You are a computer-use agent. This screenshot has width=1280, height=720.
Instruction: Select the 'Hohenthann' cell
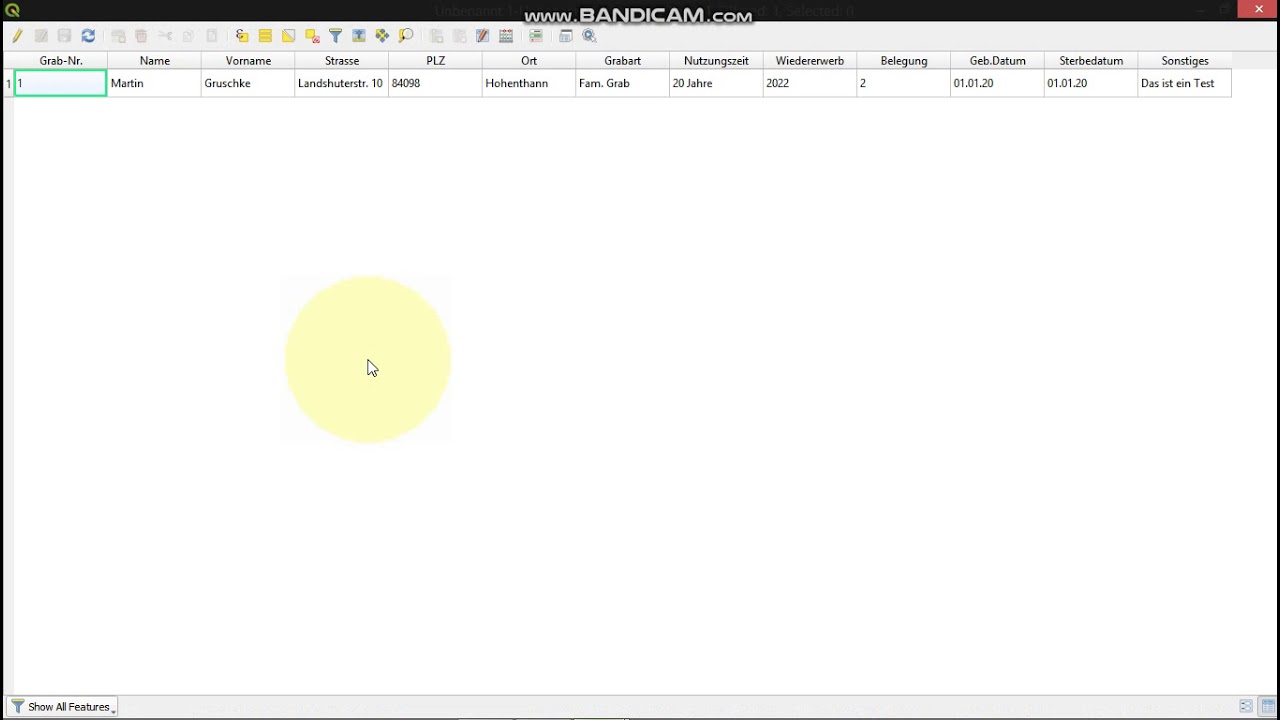coord(529,83)
